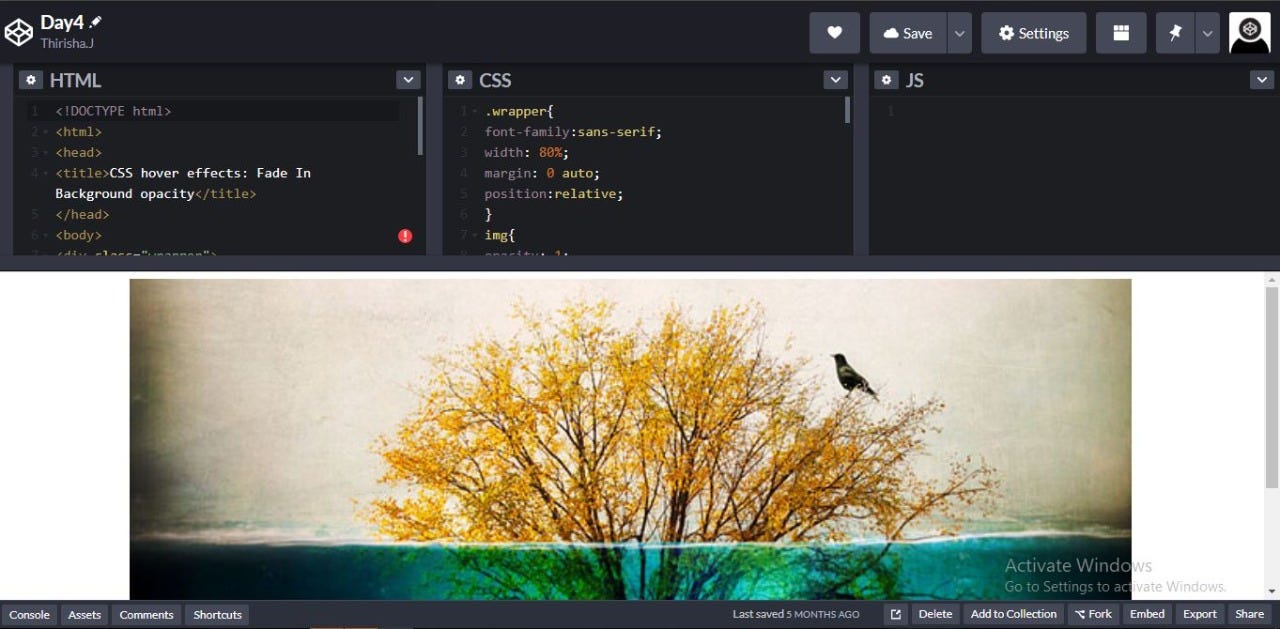Click the DOCTYPE html line
The height and width of the screenshot is (629, 1280).
pos(113,111)
